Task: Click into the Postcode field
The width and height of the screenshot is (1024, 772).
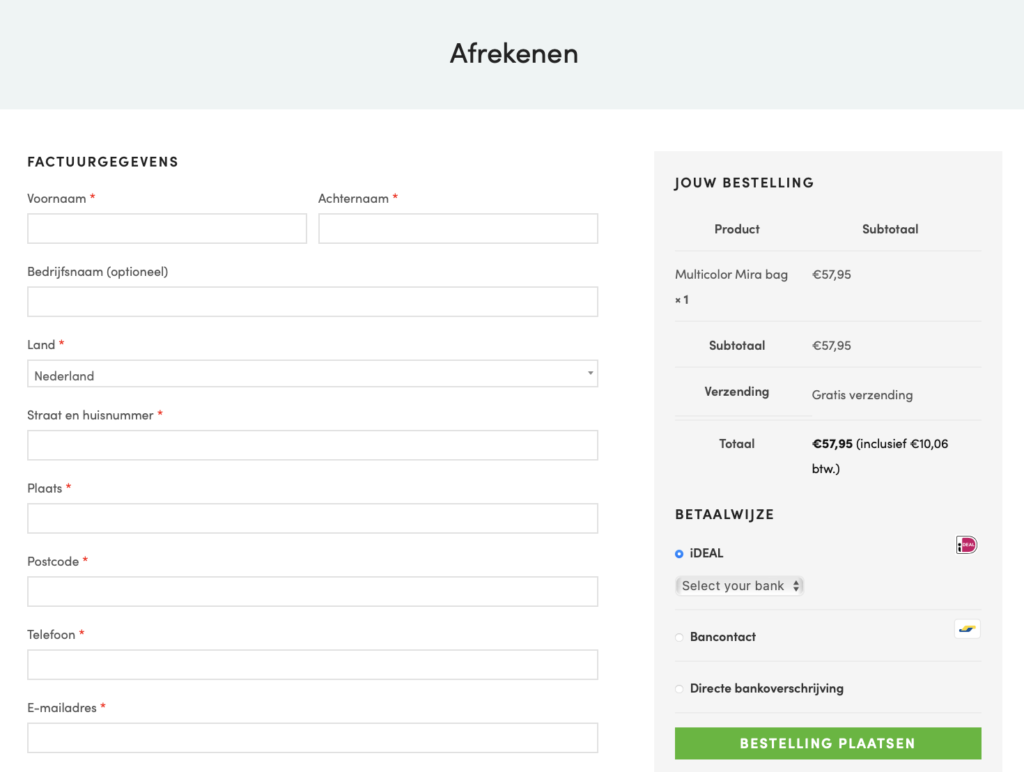Action: (312, 591)
